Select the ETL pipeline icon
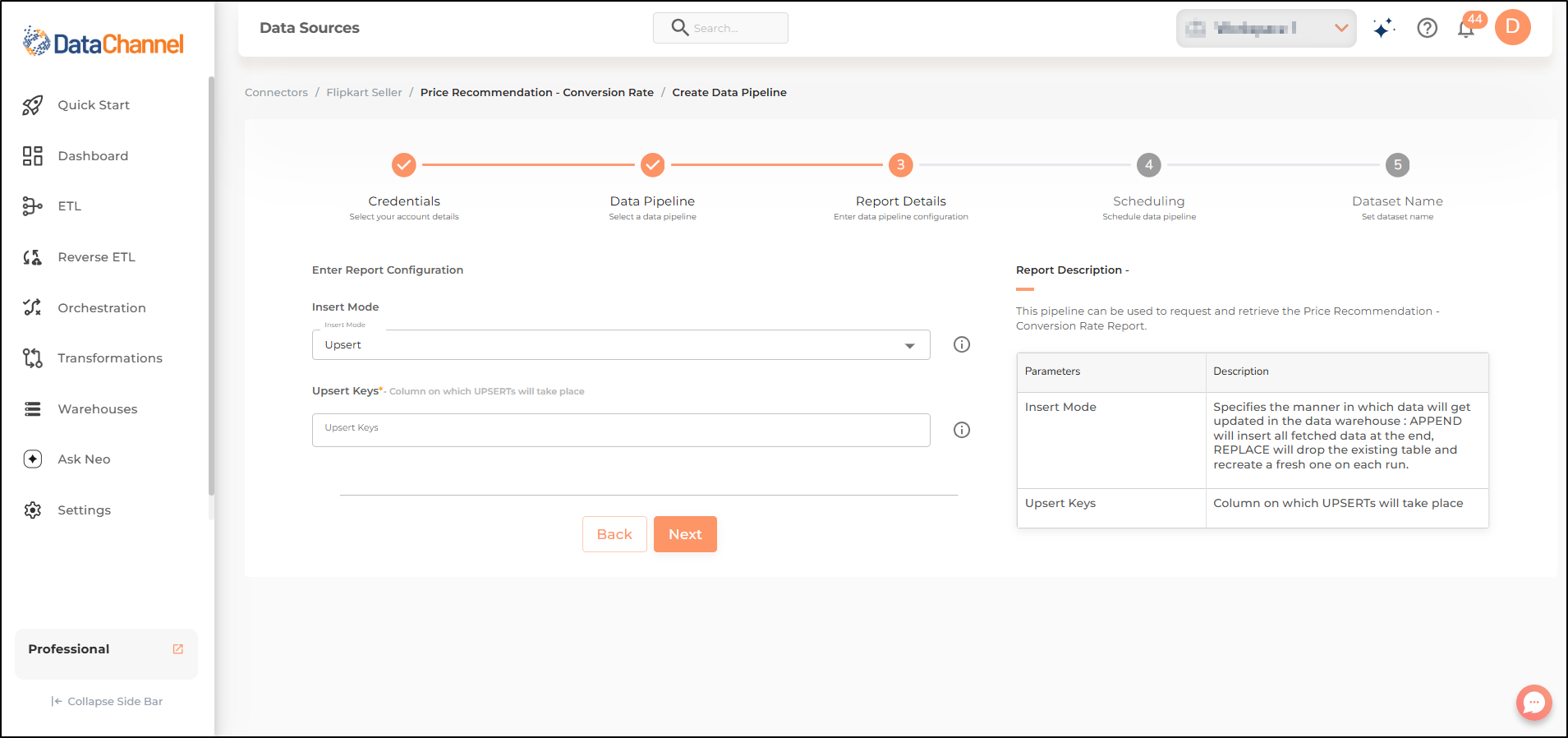The width and height of the screenshot is (1568, 738). click(32, 206)
